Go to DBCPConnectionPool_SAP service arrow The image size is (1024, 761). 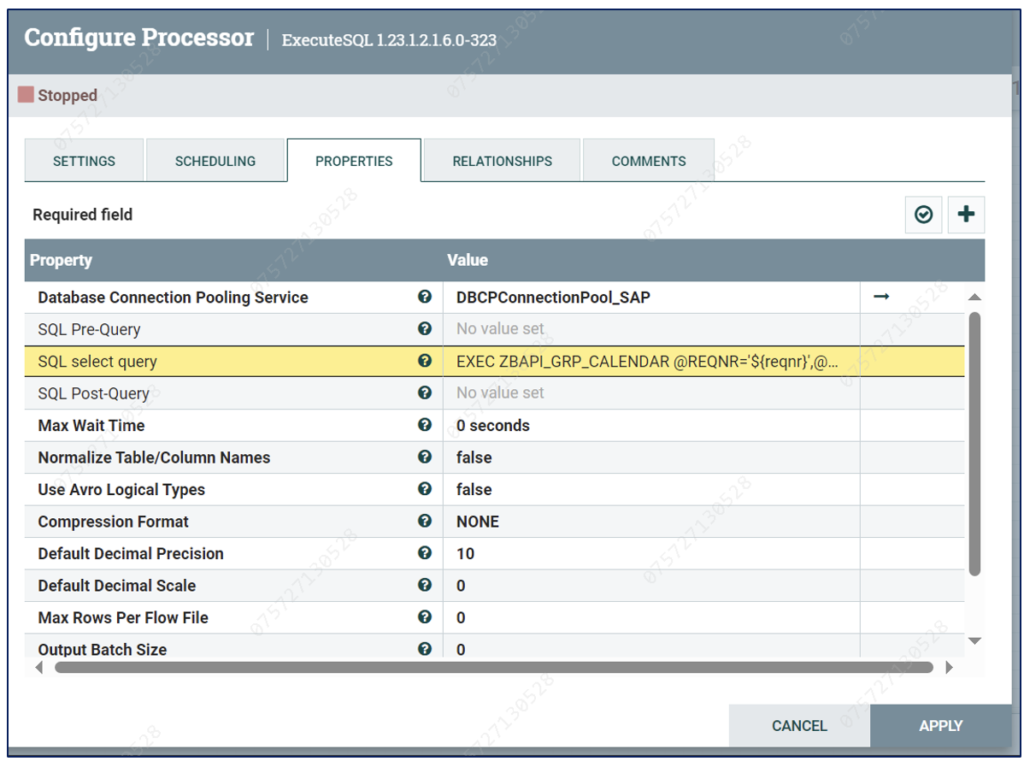coord(882,297)
